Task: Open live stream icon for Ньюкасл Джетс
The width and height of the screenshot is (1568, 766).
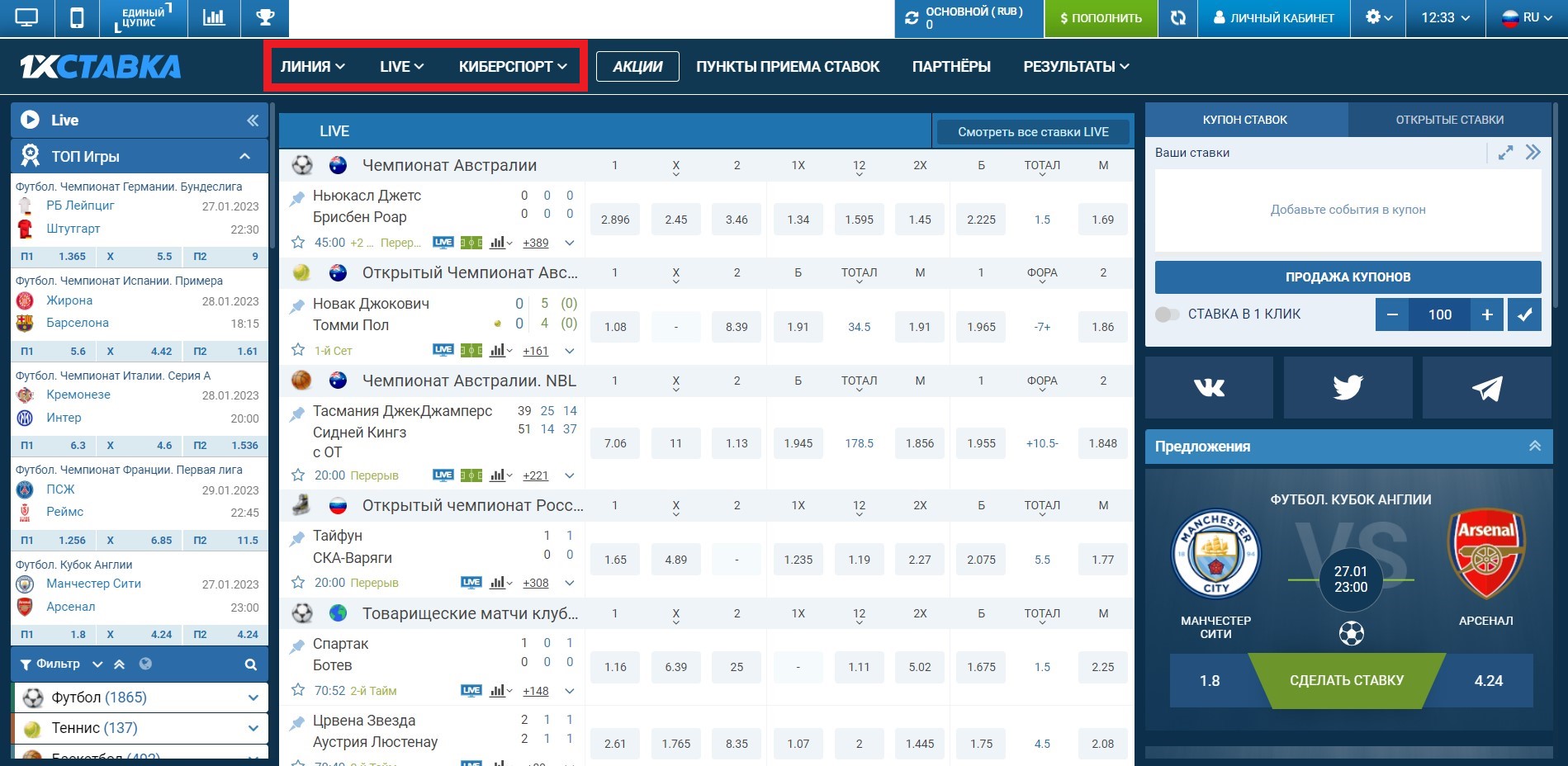Action: 443,243
